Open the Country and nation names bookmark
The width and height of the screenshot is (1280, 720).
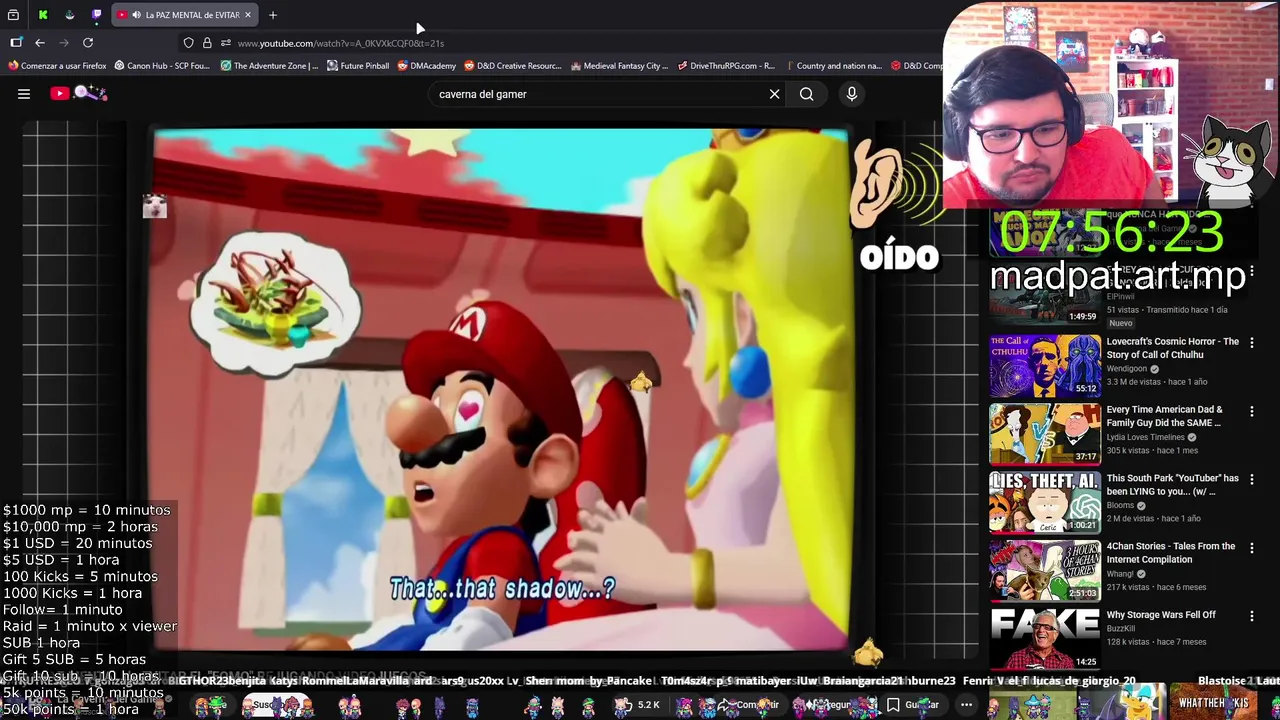[x=833, y=66]
